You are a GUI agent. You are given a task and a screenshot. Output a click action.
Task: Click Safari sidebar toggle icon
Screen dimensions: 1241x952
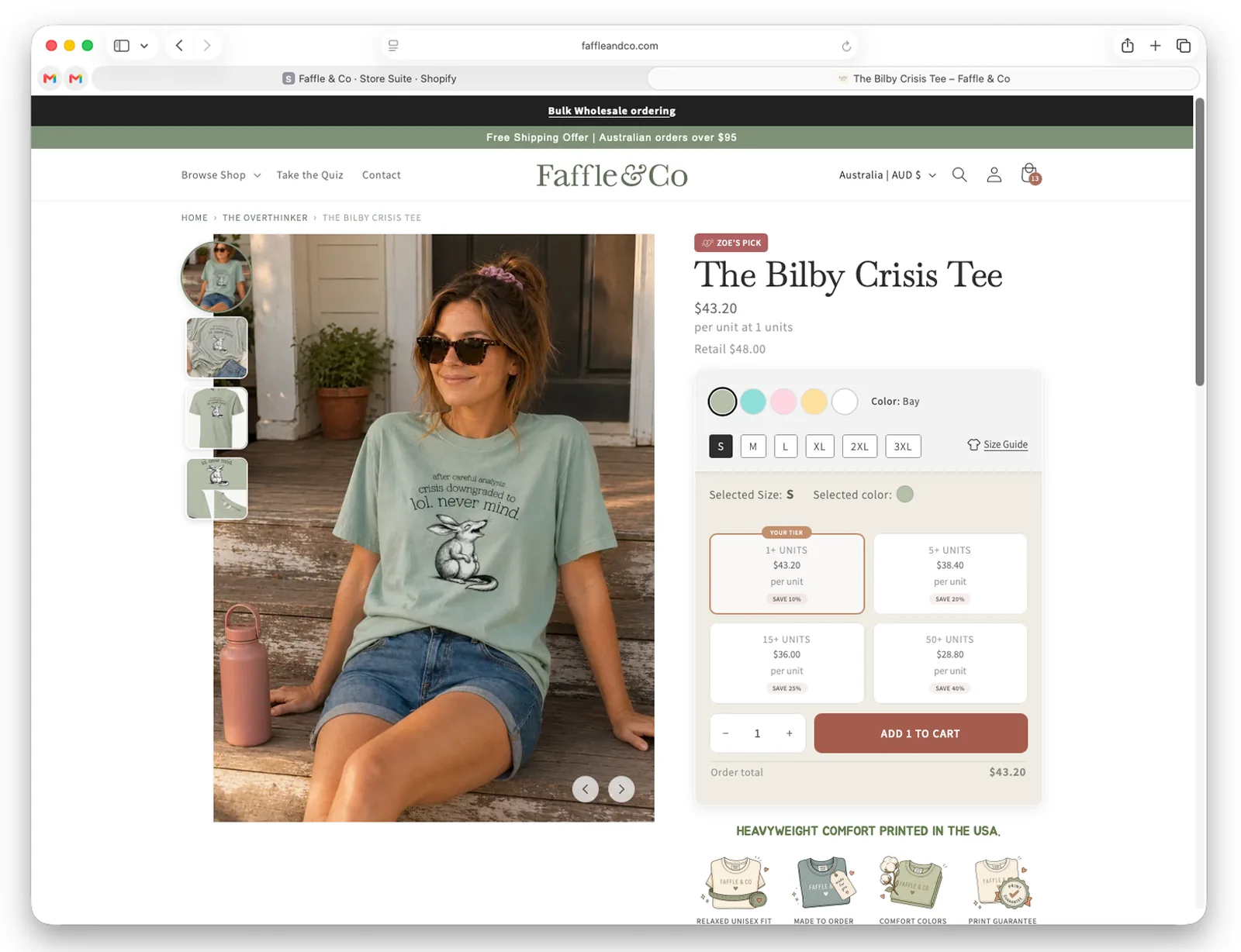[x=122, y=46]
